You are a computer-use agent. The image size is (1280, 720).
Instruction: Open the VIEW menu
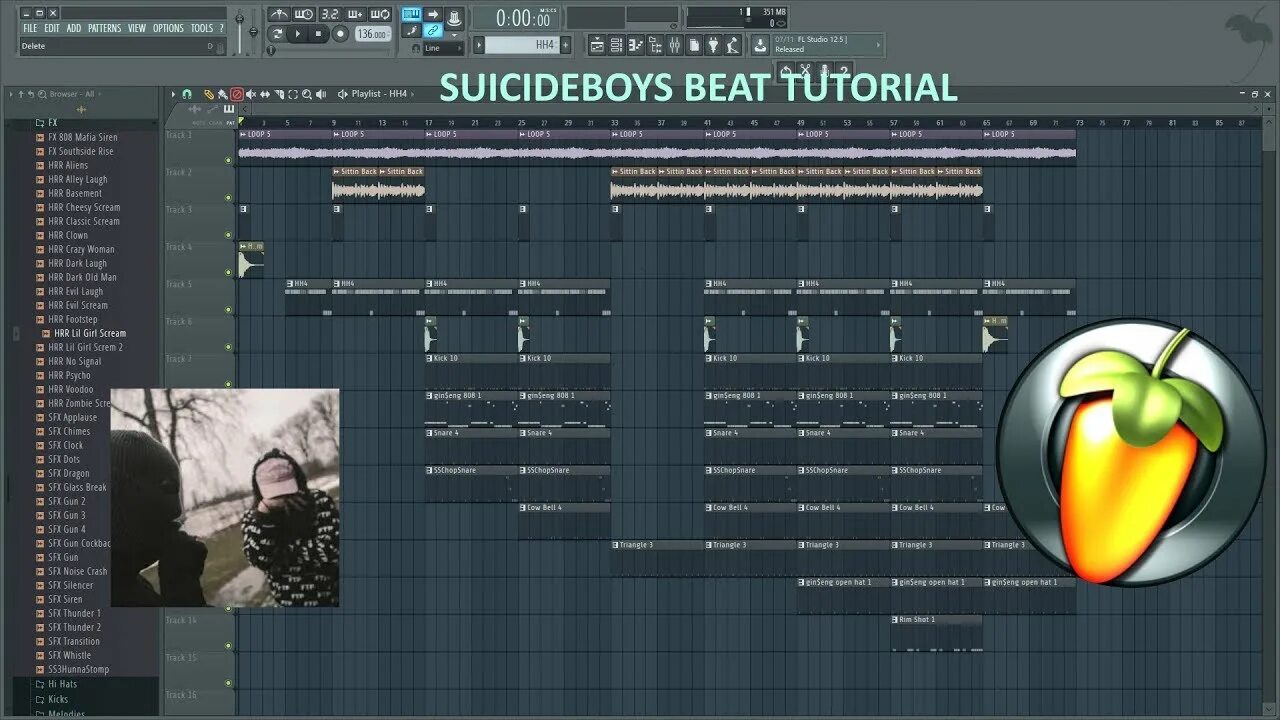pyautogui.click(x=136, y=28)
